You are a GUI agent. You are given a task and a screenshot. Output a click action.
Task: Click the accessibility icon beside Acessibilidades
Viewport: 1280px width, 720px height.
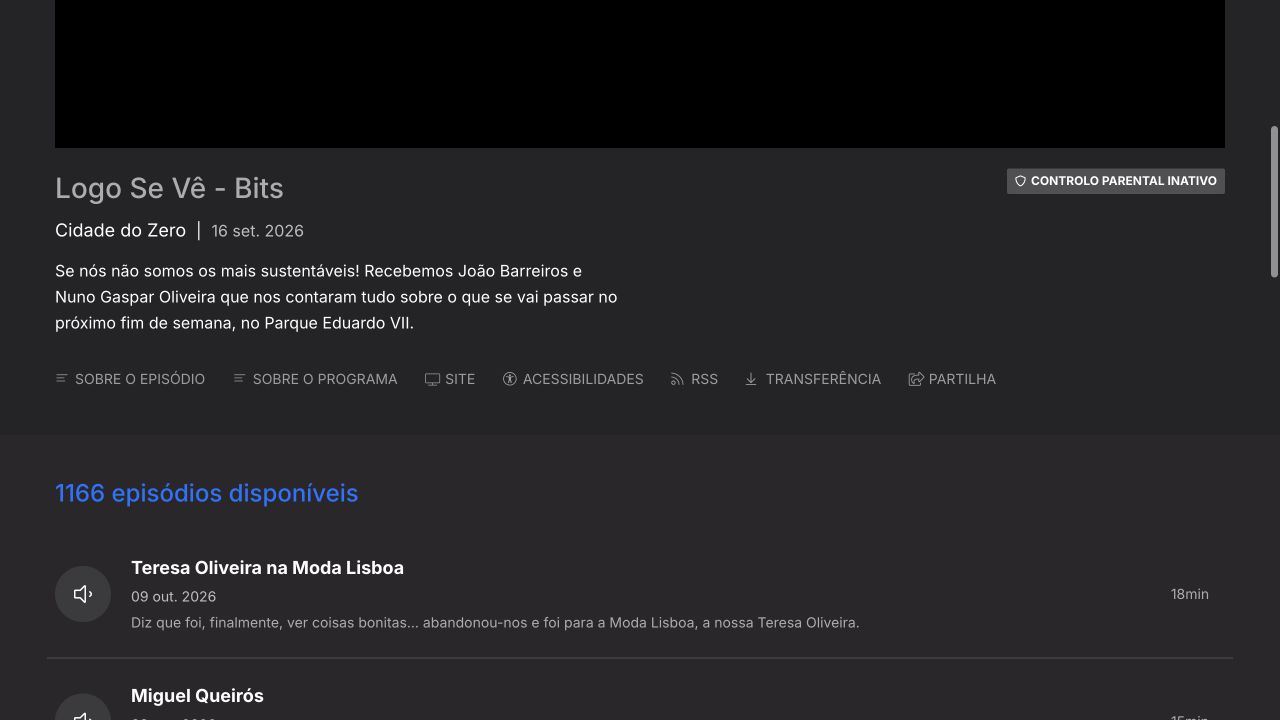[x=510, y=379]
